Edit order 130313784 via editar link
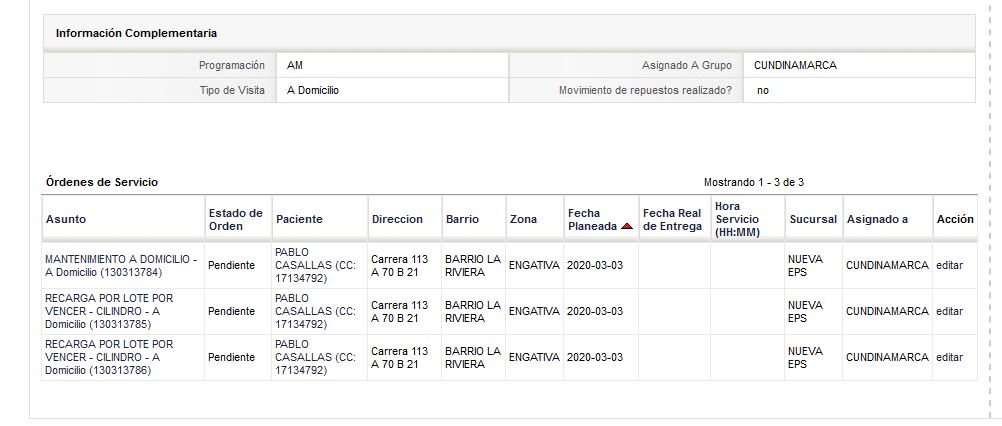 [x=949, y=266]
